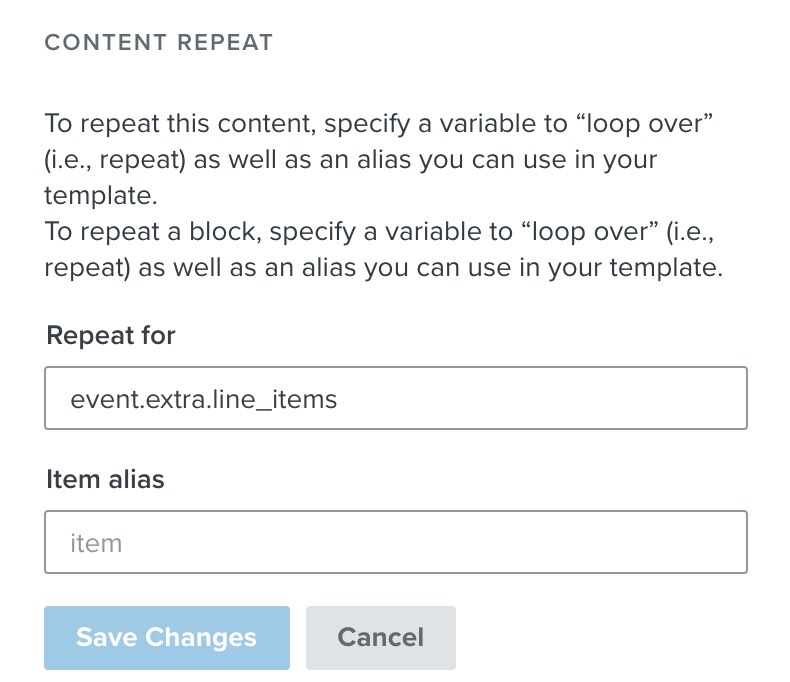Focus the Repeat for input field

(x=395, y=399)
